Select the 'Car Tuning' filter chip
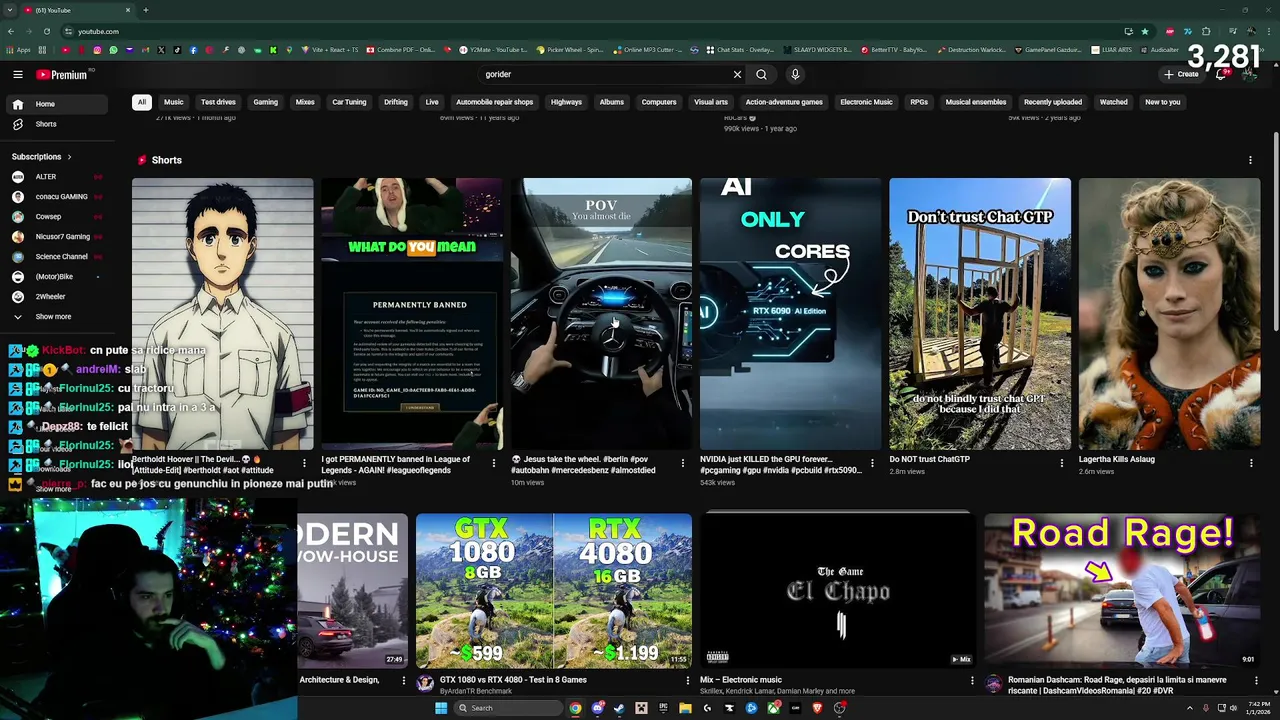The height and width of the screenshot is (720, 1280). point(349,102)
